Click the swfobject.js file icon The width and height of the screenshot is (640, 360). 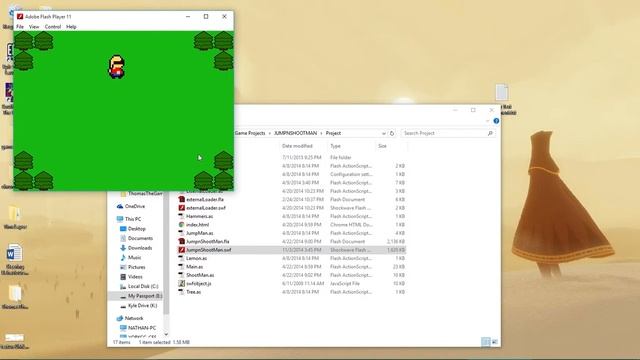coord(182,283)
